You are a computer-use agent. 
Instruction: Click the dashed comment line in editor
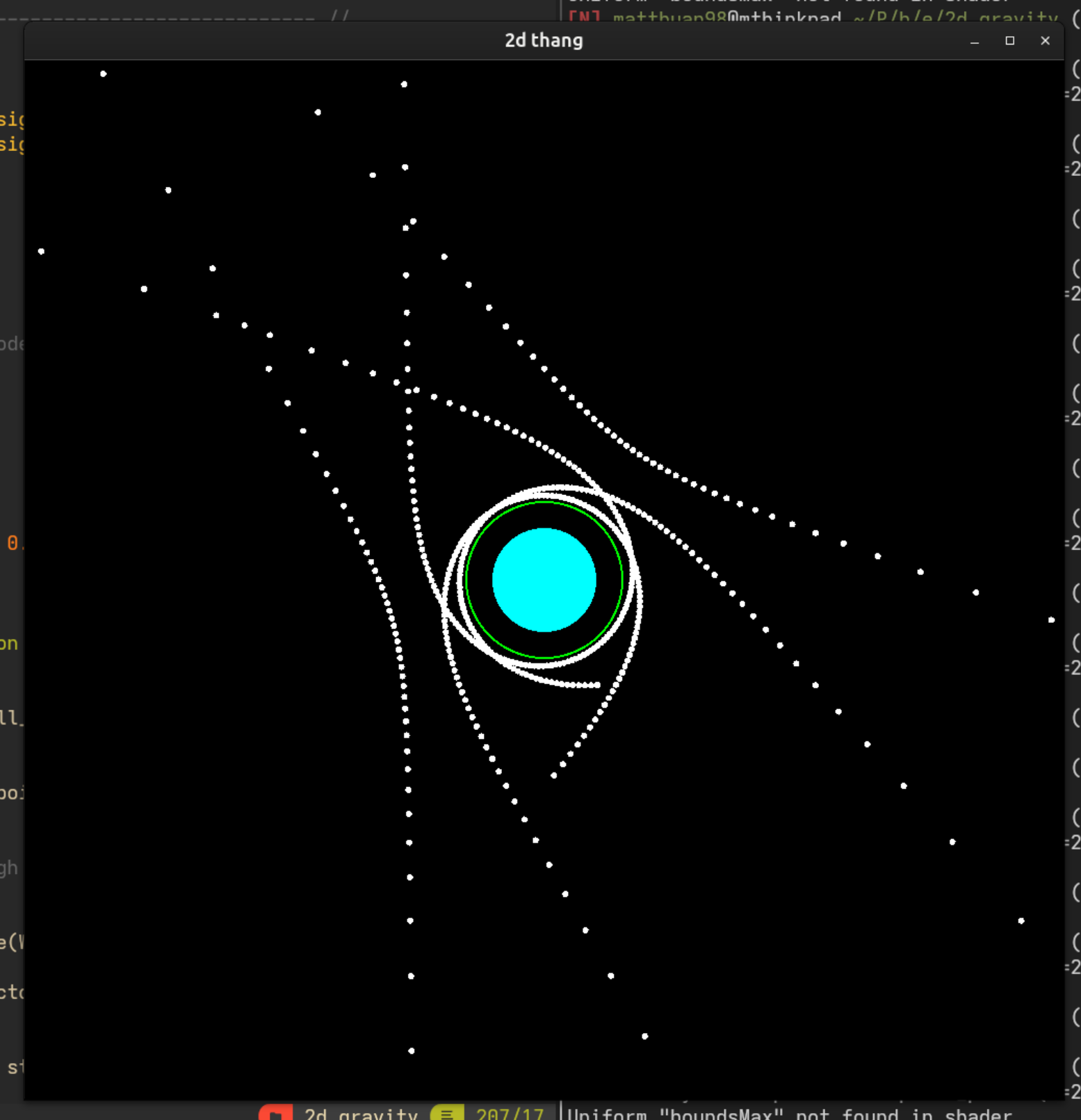[174, 17]
